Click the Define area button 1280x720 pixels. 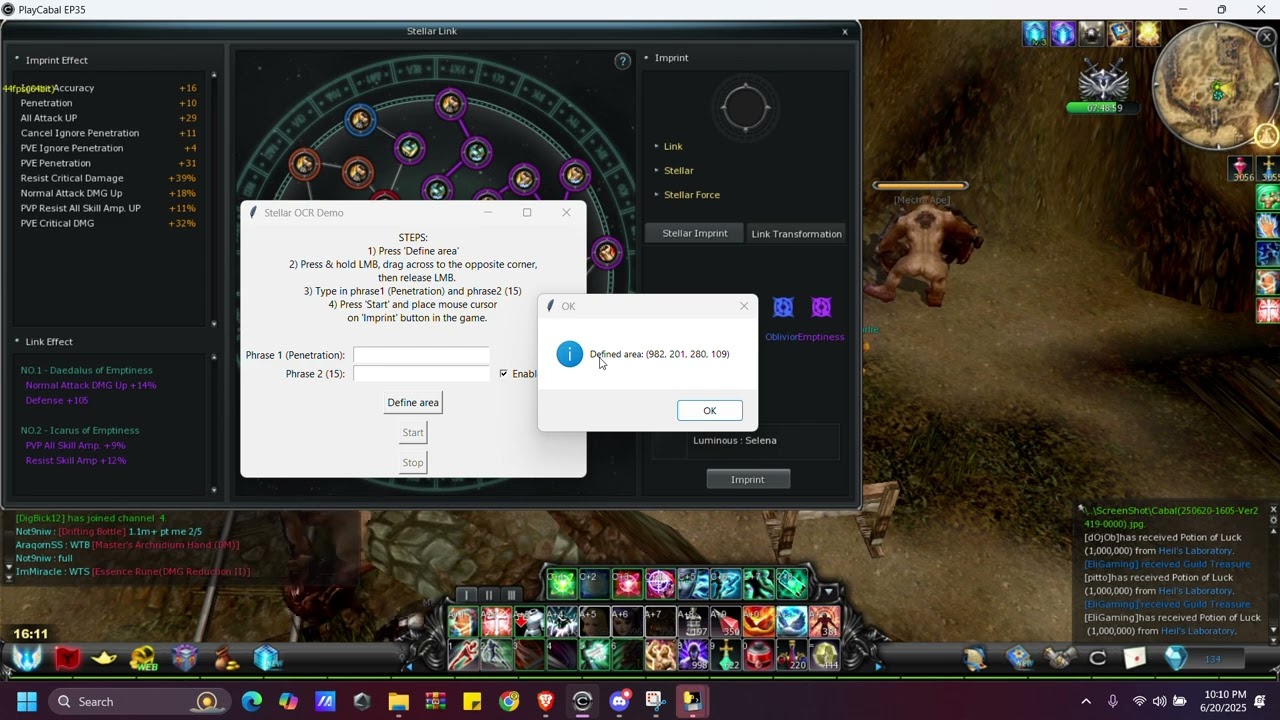point(413,403)
